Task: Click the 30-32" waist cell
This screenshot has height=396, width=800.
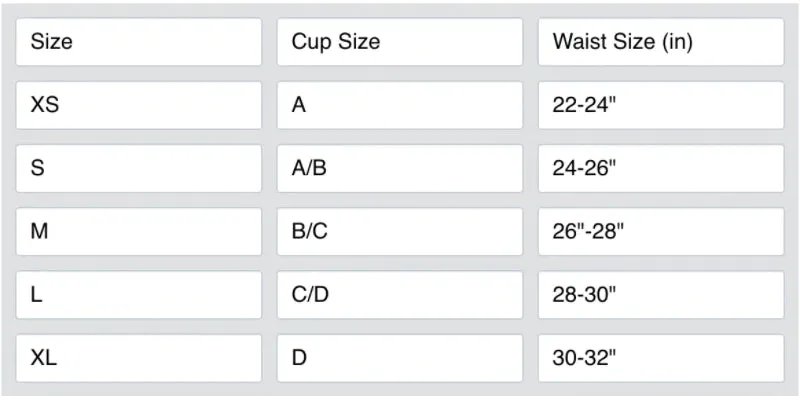Action: point(661,358)
